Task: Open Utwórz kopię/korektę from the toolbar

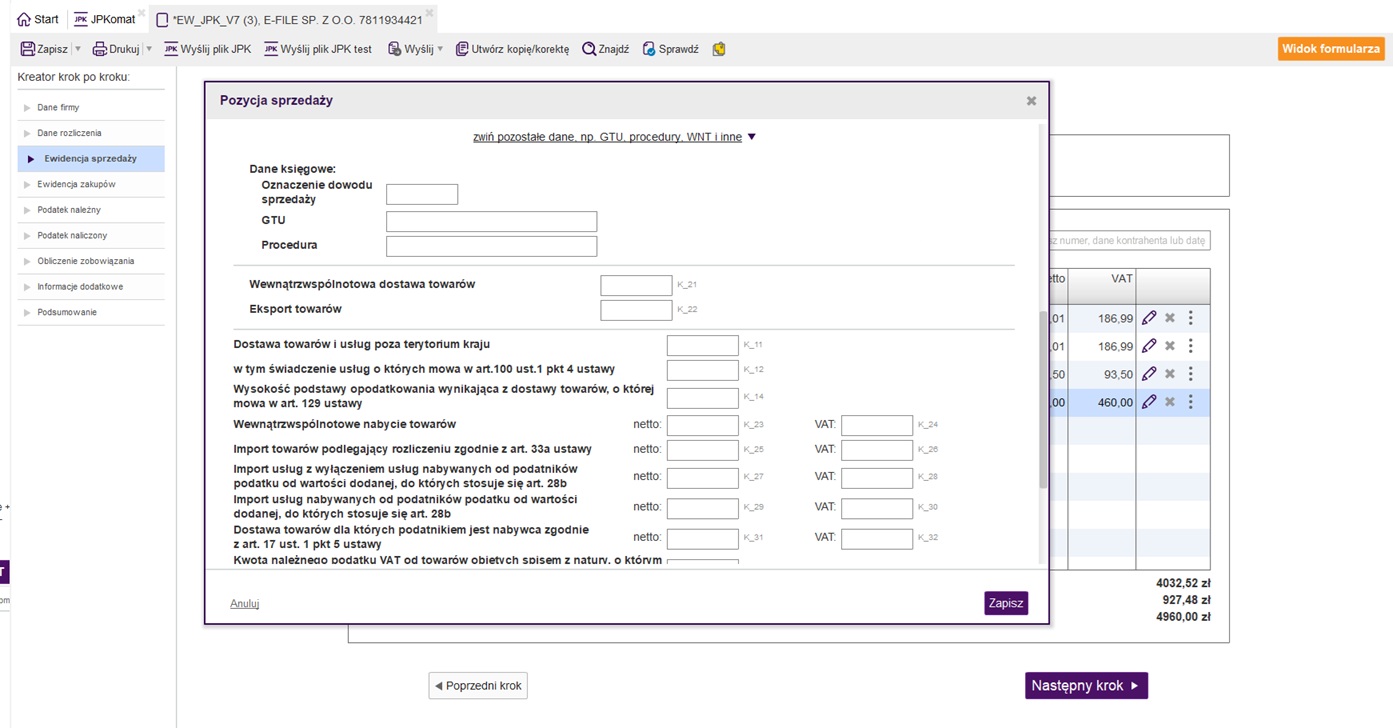Action: pos(512,49)
